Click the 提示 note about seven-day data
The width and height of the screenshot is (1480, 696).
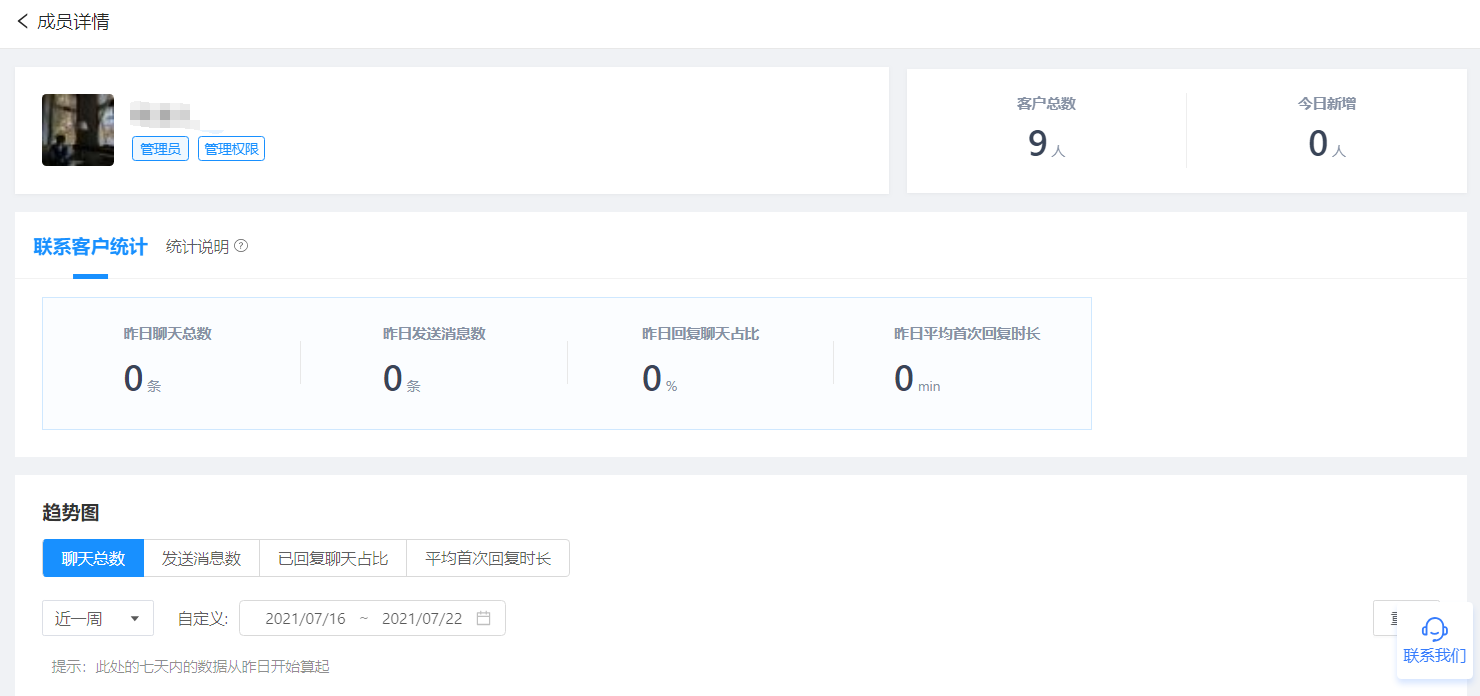(x=191, y=666)
